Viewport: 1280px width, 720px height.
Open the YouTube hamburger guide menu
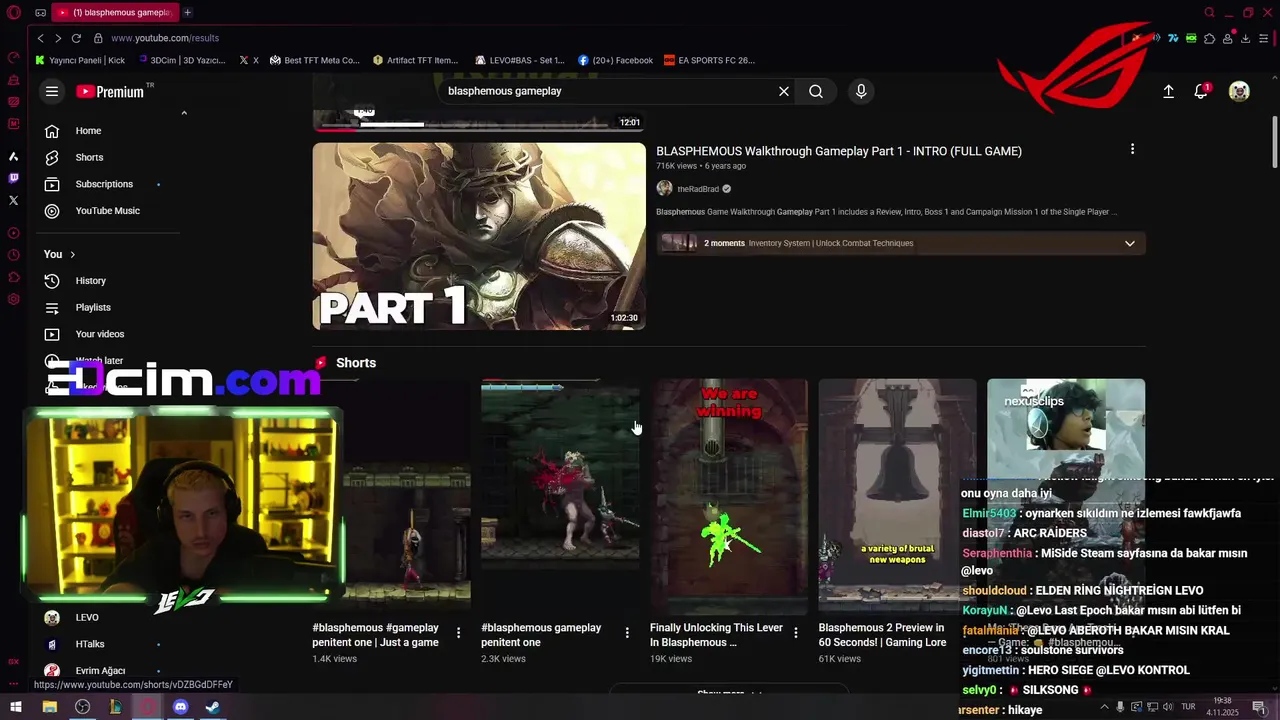52,91
